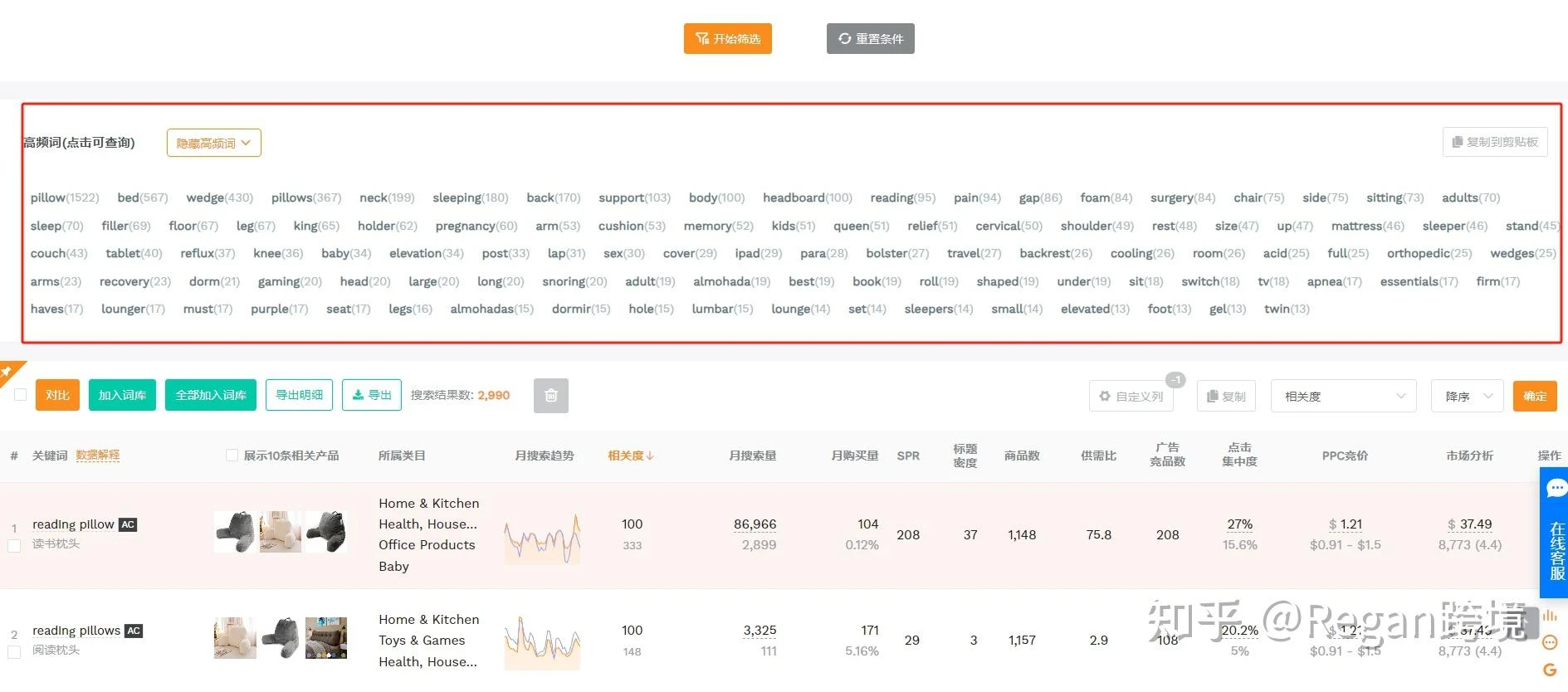This screenshot has height=692, width=1568.
Task: Click the trash delete icon
Action: pos(550,396)
